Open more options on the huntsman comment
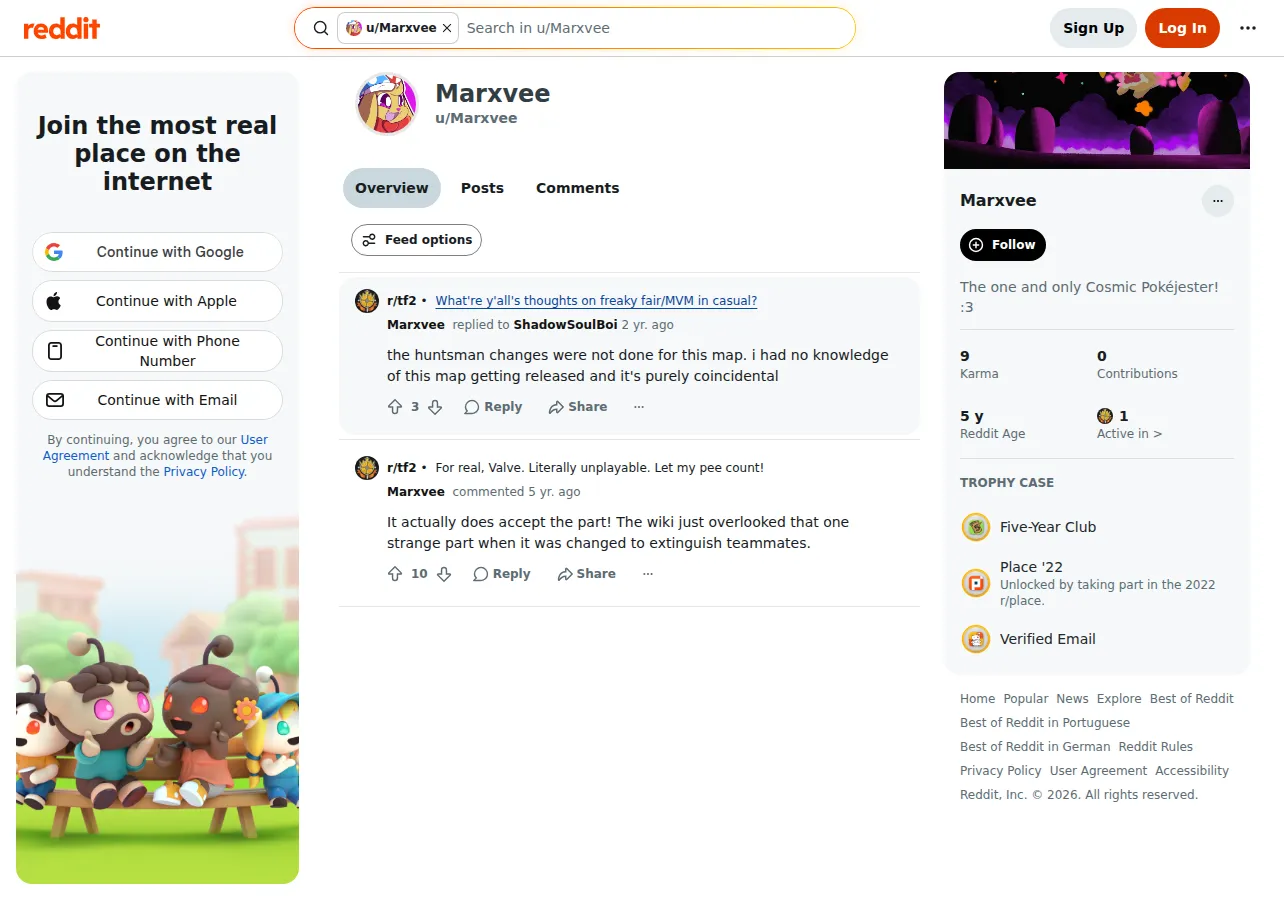This screenshot has height=900, width=1284. (x=639, y=407)
